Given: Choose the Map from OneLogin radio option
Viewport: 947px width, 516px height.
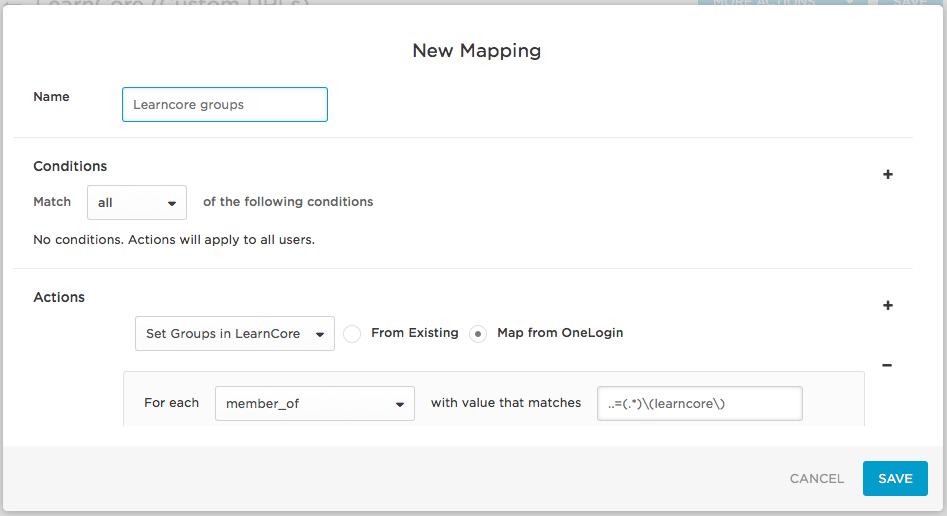Looking at the screenshot, I should pos(478,334).
